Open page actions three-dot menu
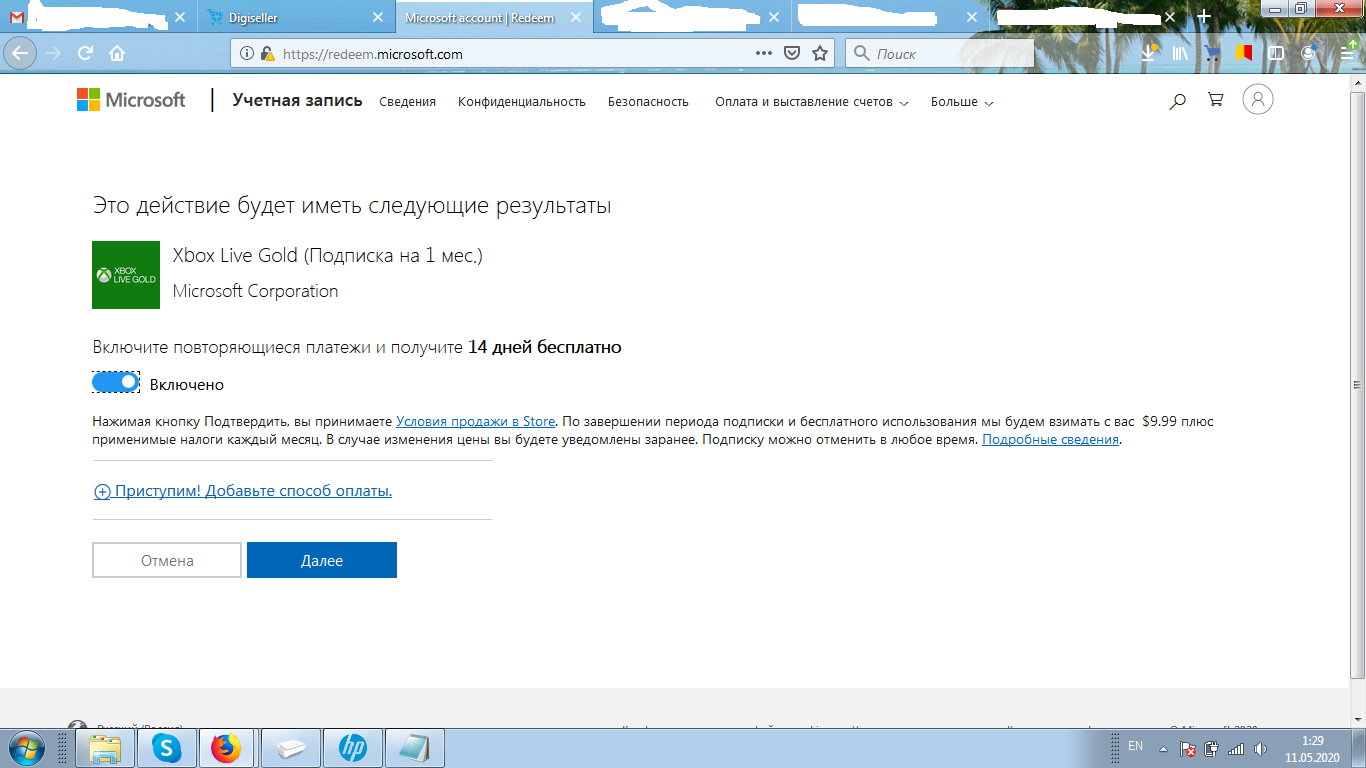This screenshot has width=1366, height=768. [x=763, y=54]
